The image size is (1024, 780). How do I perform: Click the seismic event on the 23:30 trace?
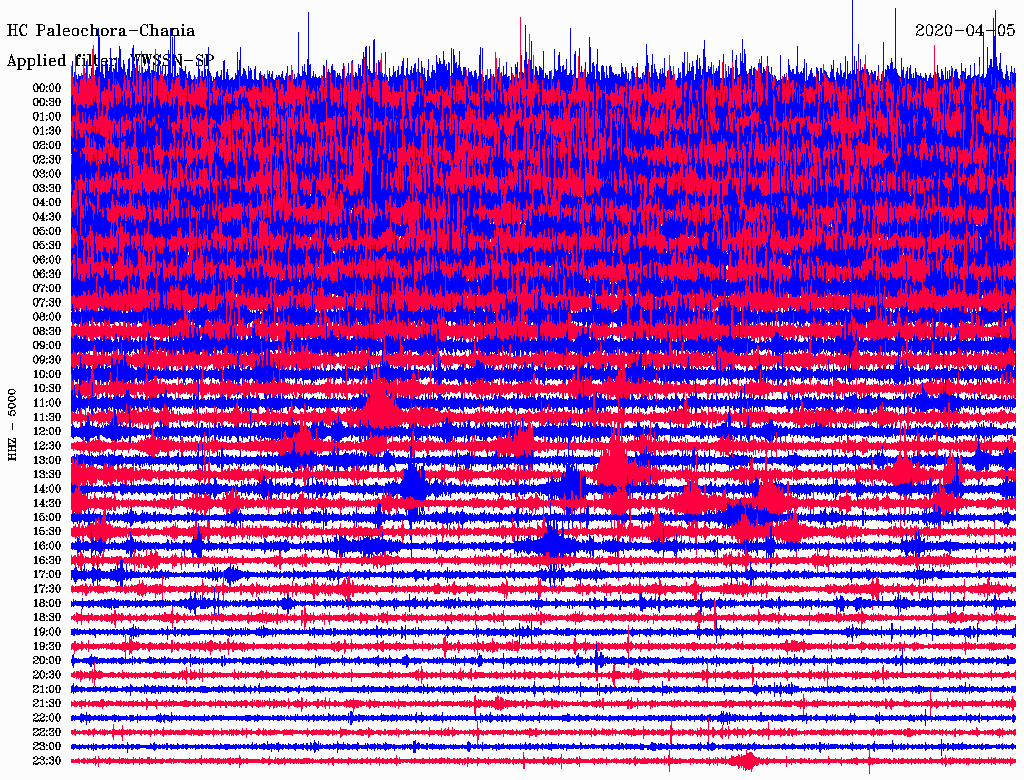click(745, 761)
